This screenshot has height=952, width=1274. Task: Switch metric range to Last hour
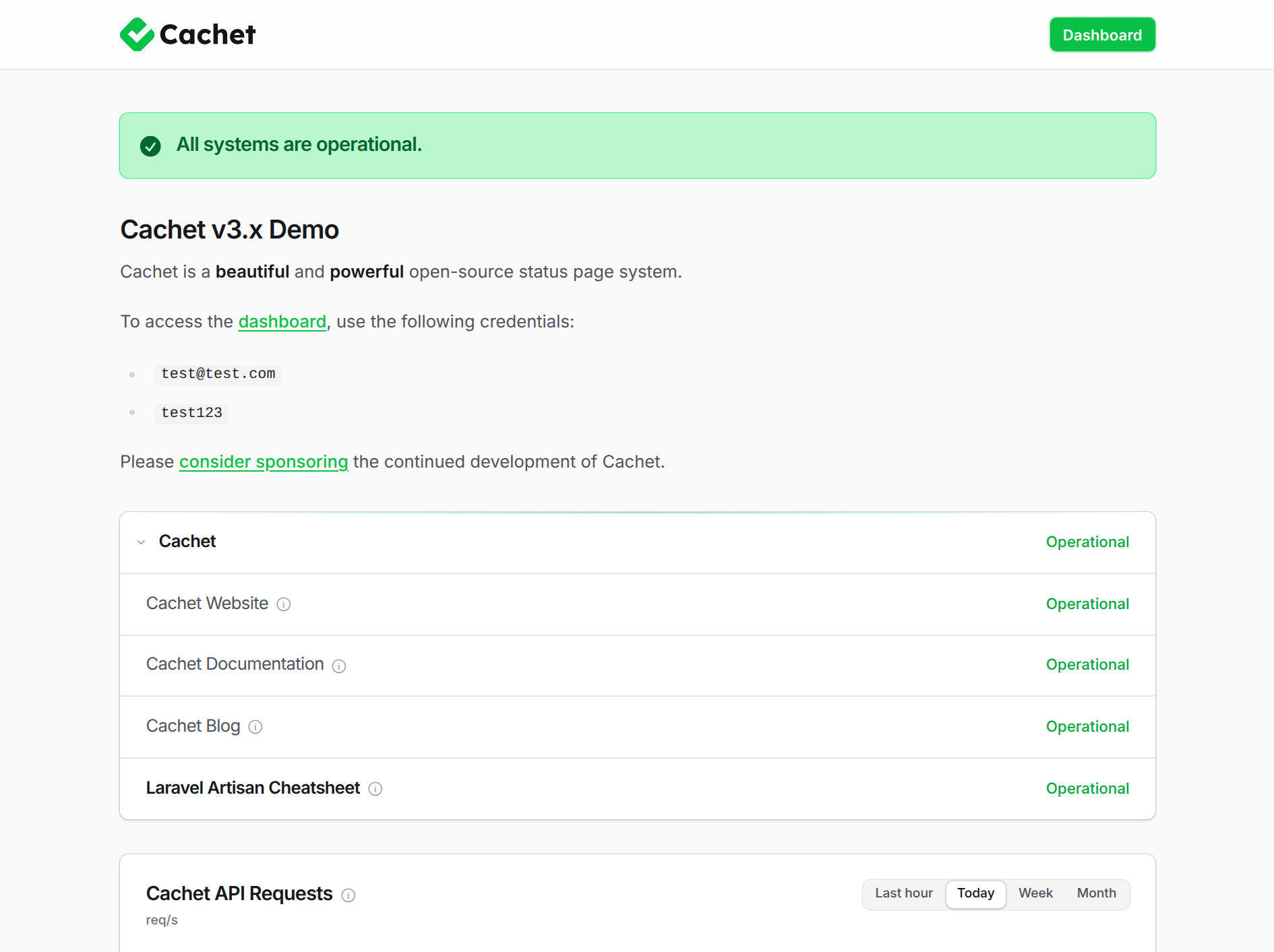(x=904, y=893)
